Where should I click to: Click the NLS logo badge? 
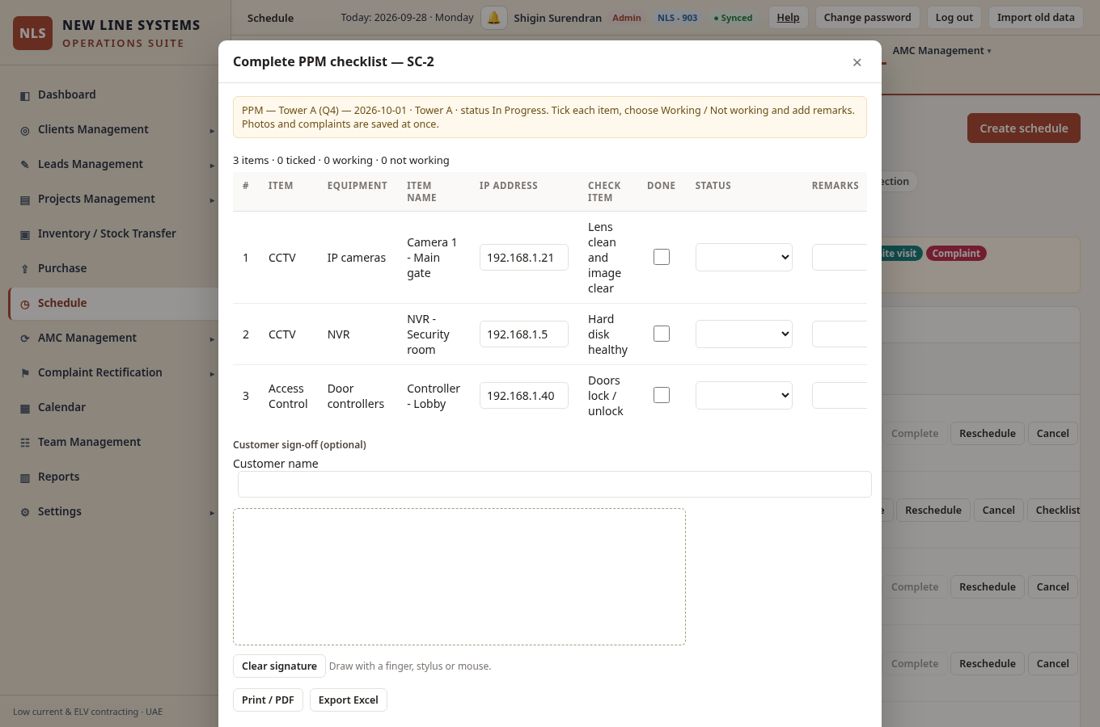pyautogui.click(x=32, y=33)
